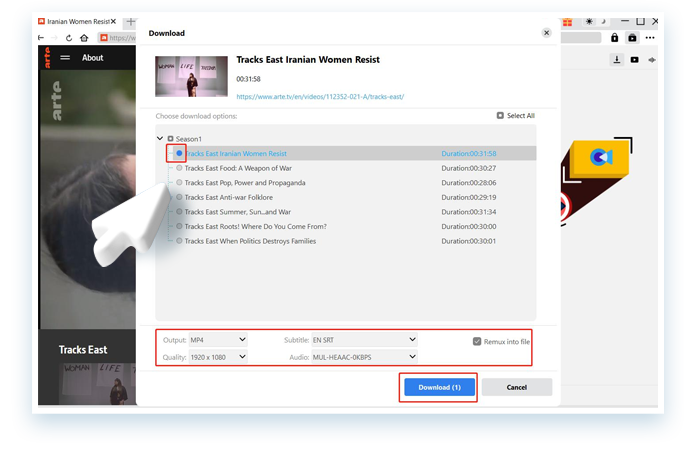
Task: Open the arte.tv tracks-east video URL
Action: (x=320, y=96)
